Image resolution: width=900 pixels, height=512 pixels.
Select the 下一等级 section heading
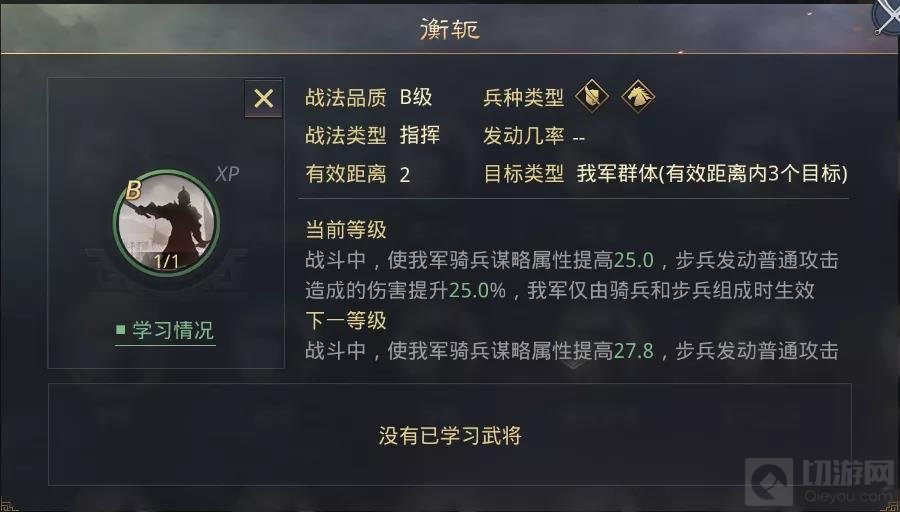click(x=345, y=321)
